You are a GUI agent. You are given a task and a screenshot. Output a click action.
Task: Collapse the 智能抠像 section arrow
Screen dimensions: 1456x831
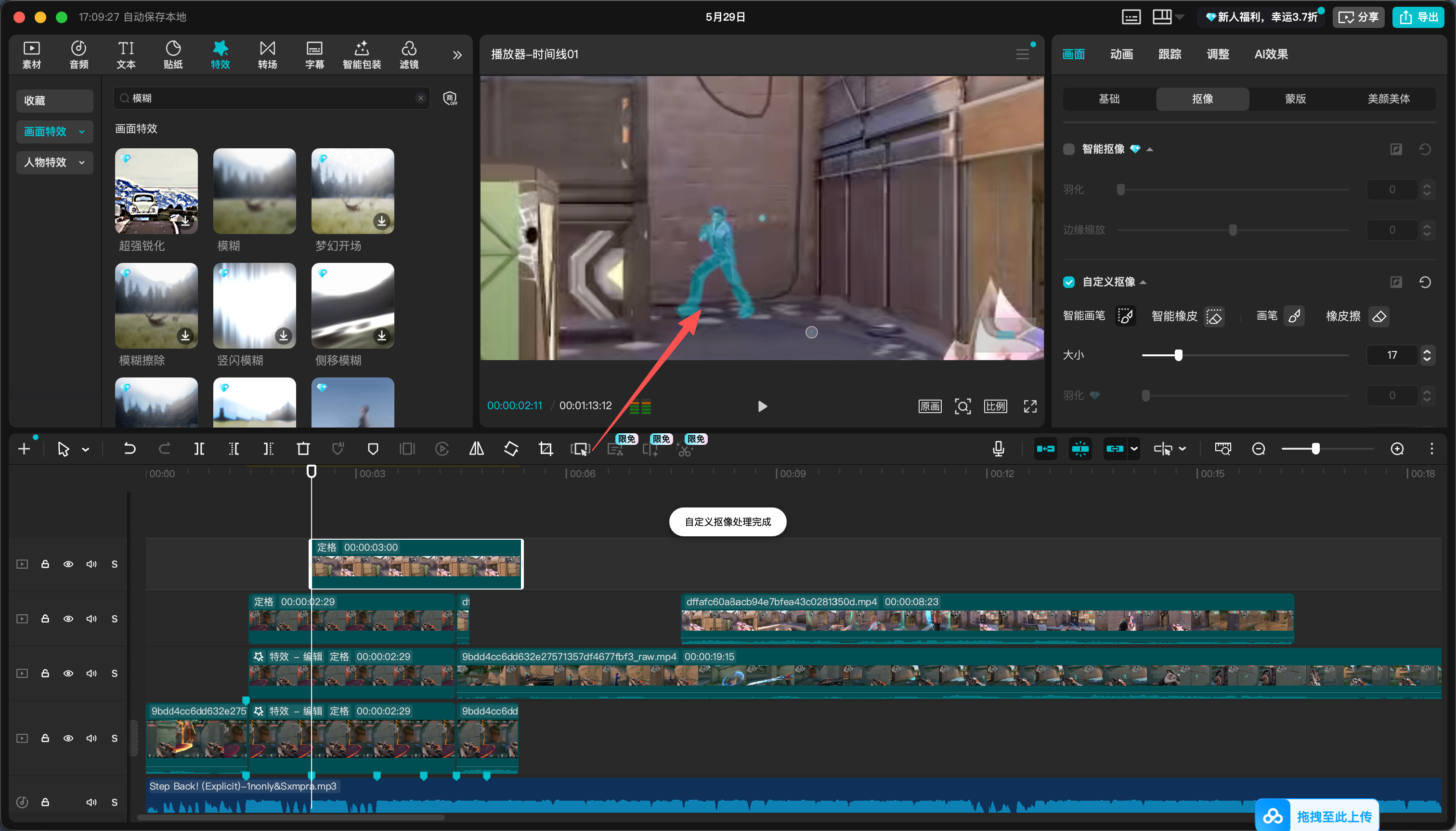[x=1149, y=150]
